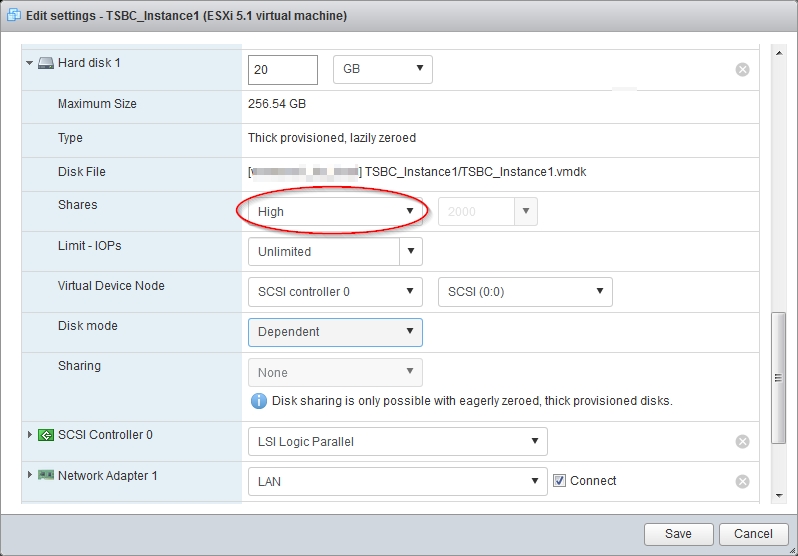Viewport: 798px width, 556px height.
Task: Toggle the Network Adapter Connect checkbox
Action: [x=559, y=481]
